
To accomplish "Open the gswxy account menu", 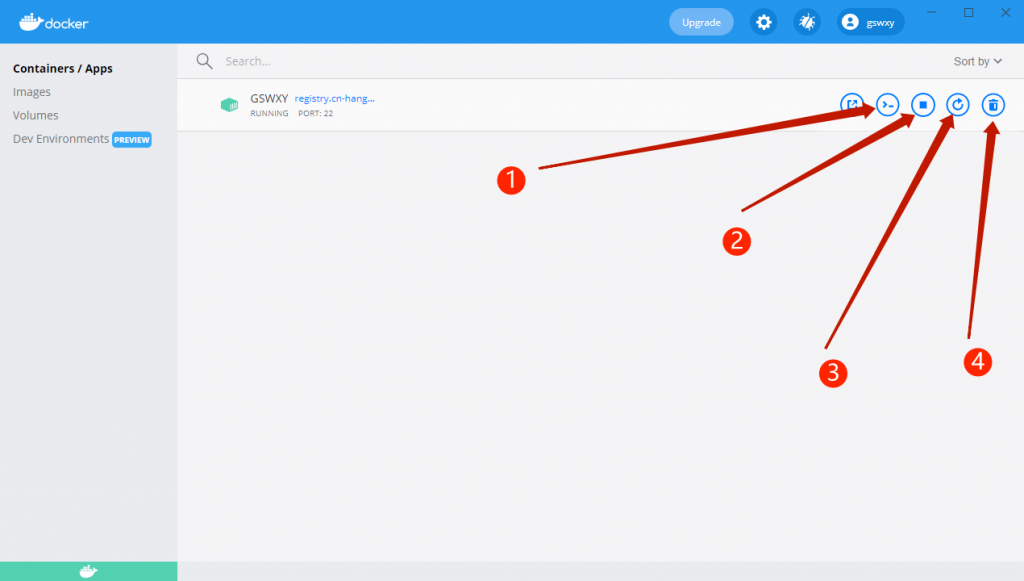I will pyautogui.click(x=871, y=22).
